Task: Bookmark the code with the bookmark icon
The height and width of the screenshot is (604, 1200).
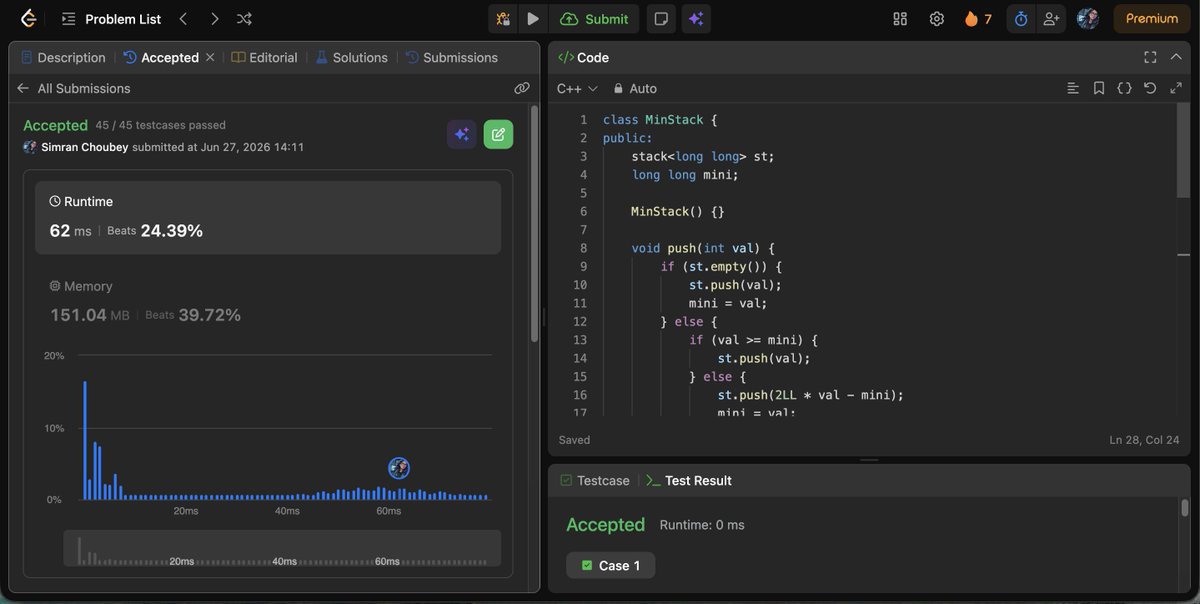Action: [1099, 89]
